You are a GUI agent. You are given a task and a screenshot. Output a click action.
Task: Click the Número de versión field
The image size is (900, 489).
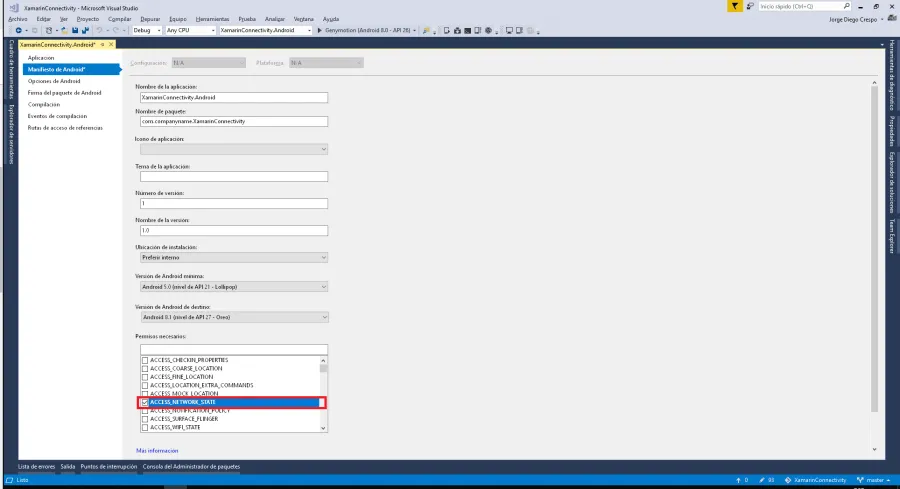tap(234, 204)
